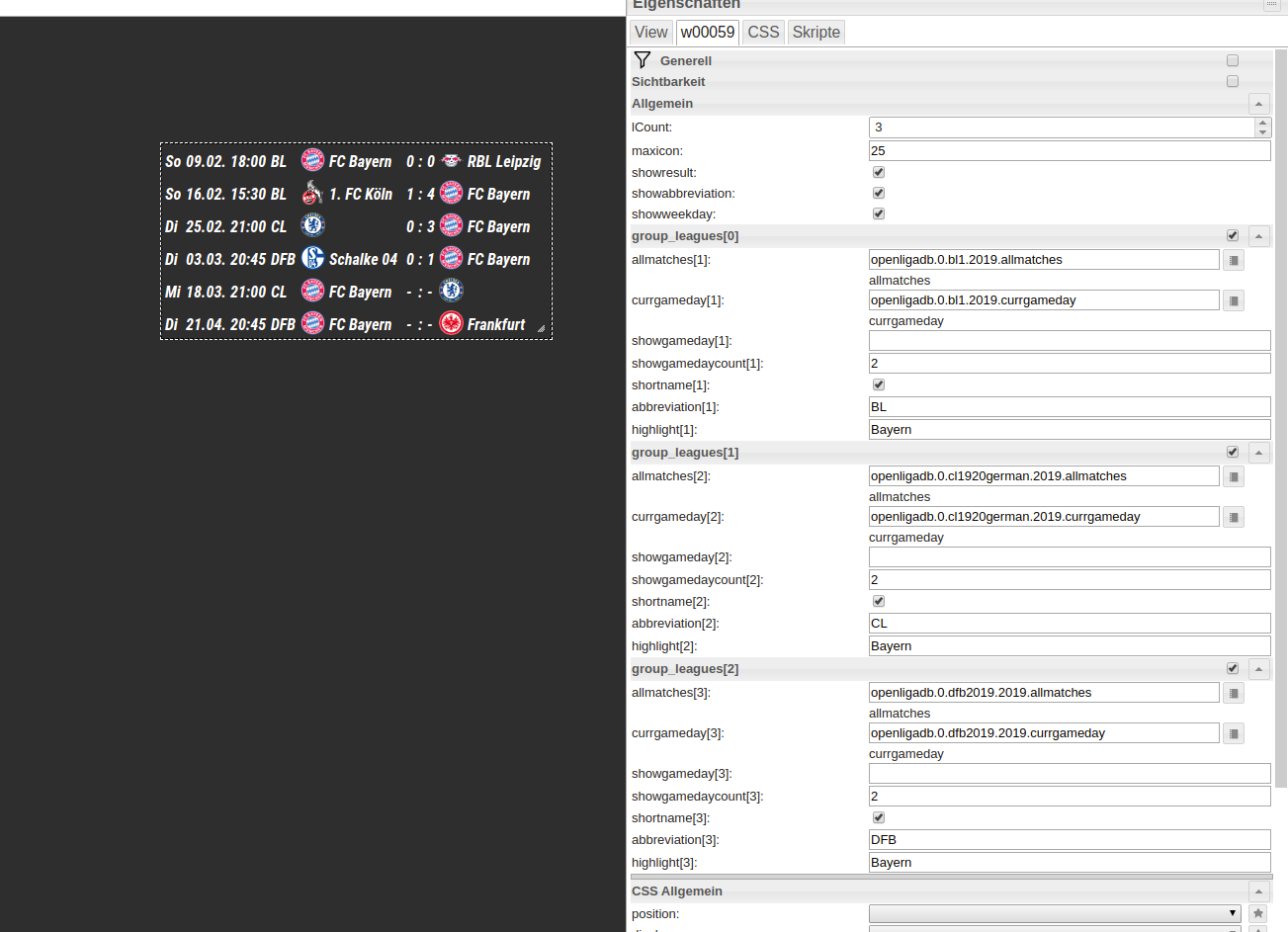This screenshot has height=932, width=1288.
Task: Open object picker for currgameday[2]
Action: (1234, 517)
